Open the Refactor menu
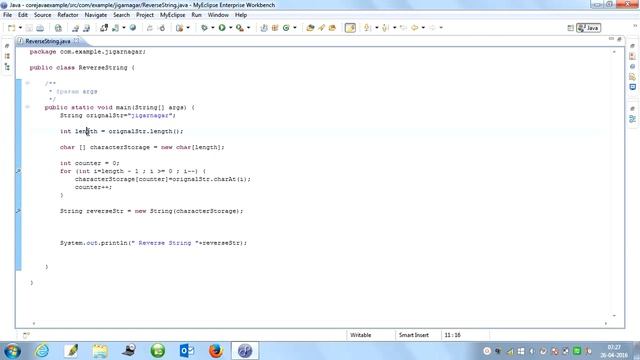The width and height of the screenshot is (640, 360). tap(68, 15)
